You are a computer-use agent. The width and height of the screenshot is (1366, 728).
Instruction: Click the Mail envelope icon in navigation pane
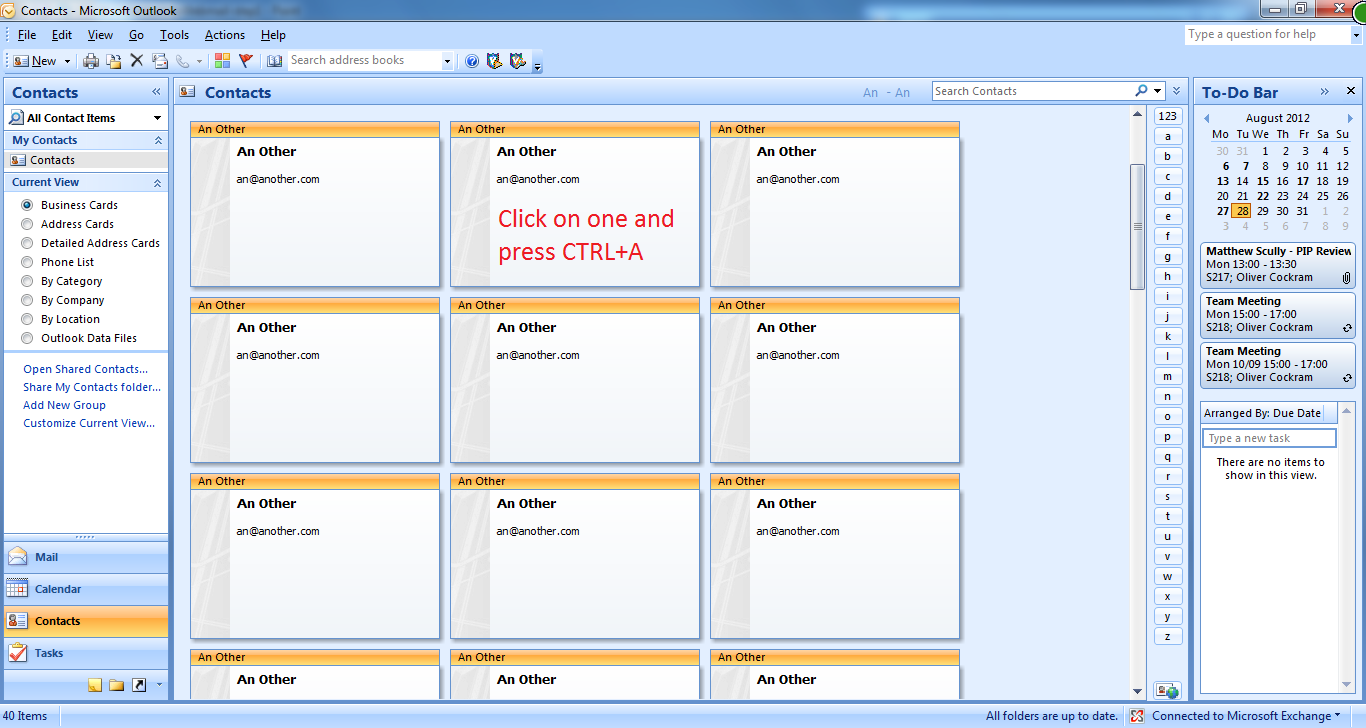[18, 557]
